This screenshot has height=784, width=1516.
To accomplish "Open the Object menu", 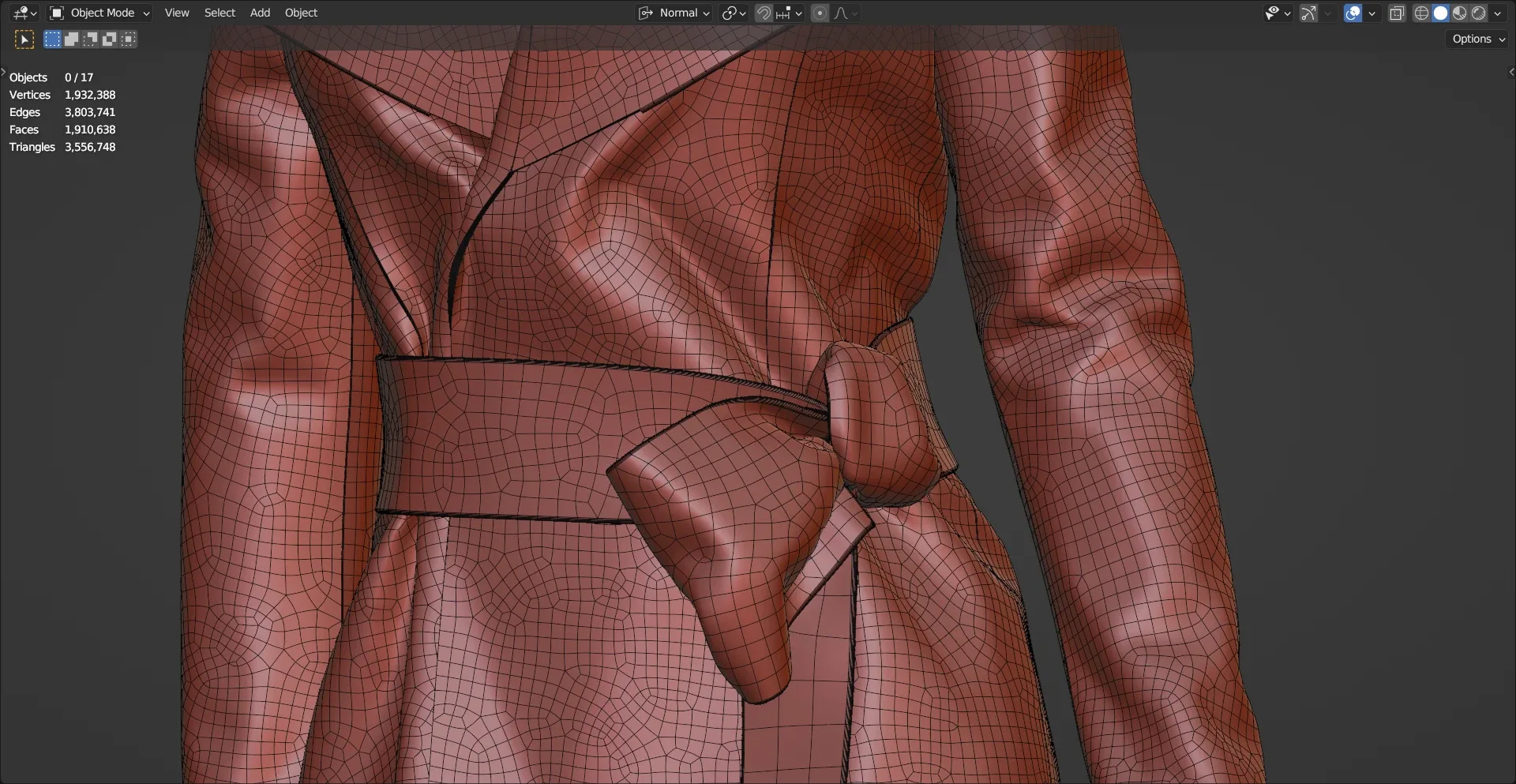I will pyautogui.click(x=301, y=13).
